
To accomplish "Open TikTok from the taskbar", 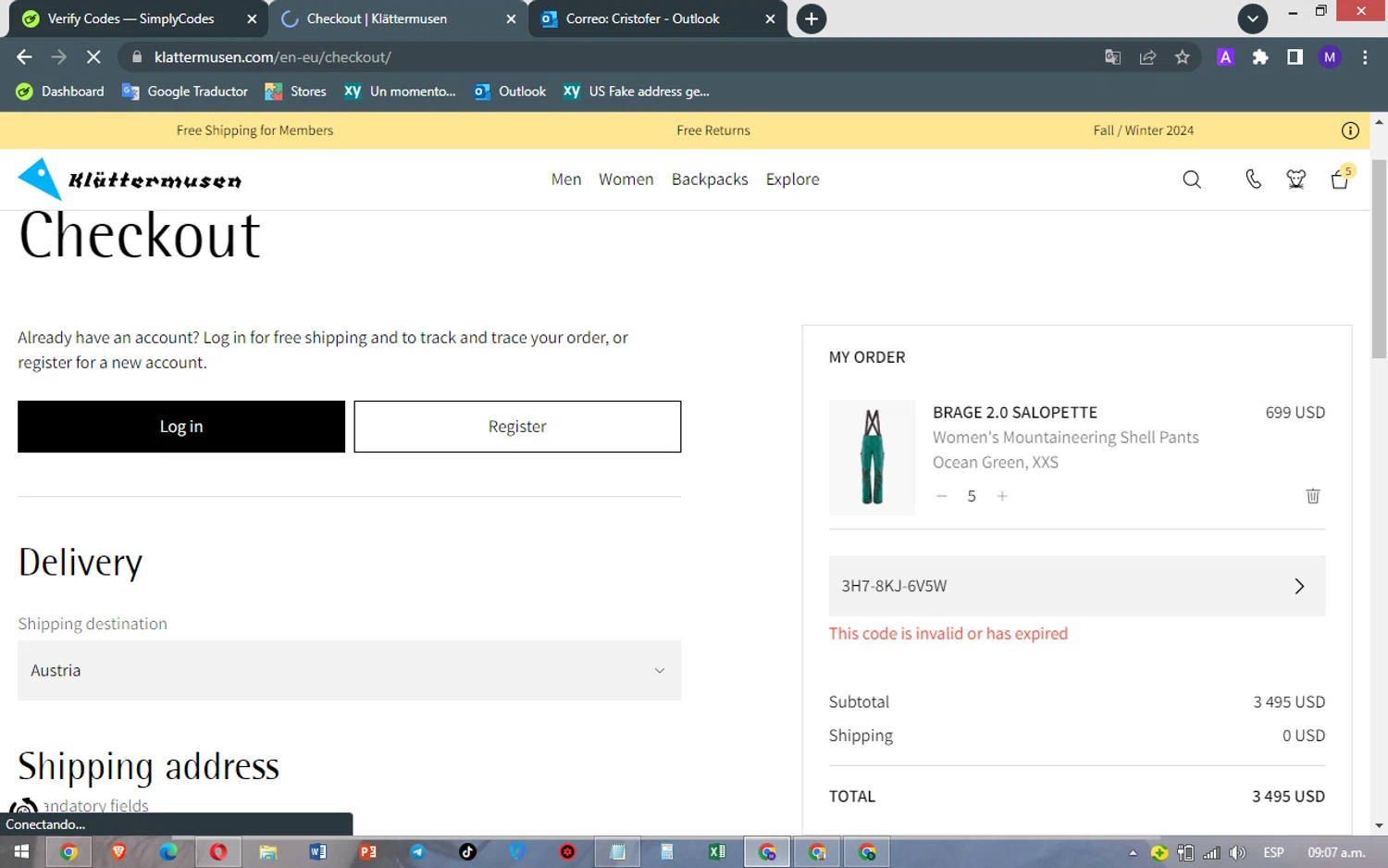I will (x=468, y=852).
